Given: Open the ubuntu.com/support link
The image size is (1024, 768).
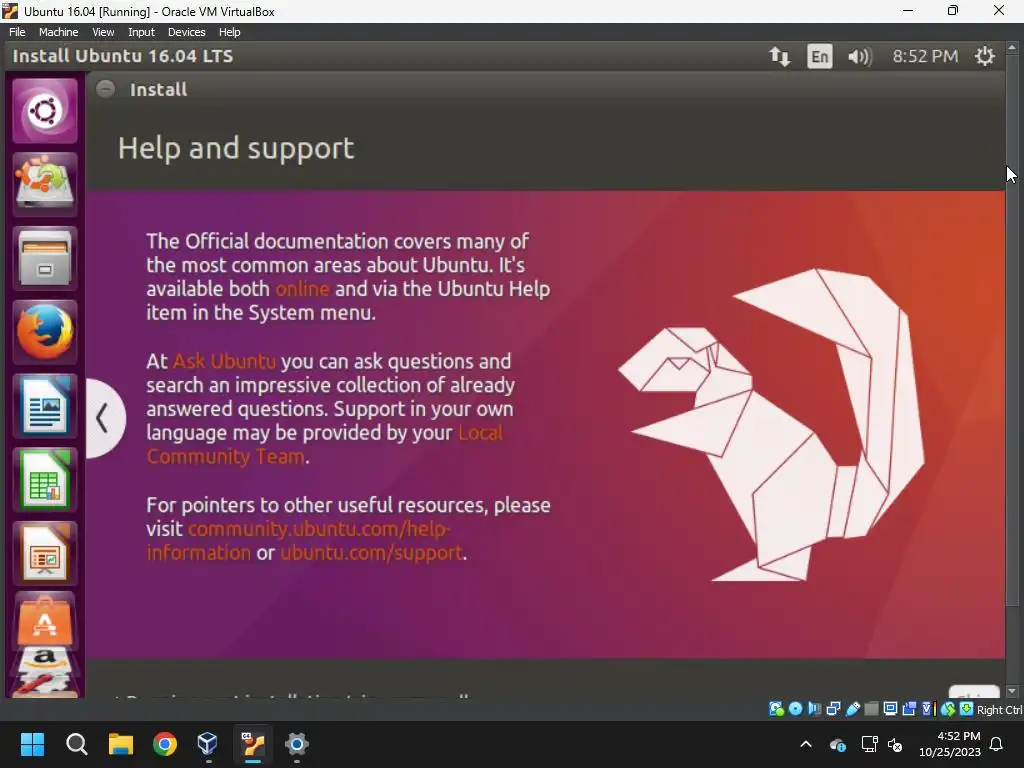Looking at the screenshot, I should click(x=371, y=552).
